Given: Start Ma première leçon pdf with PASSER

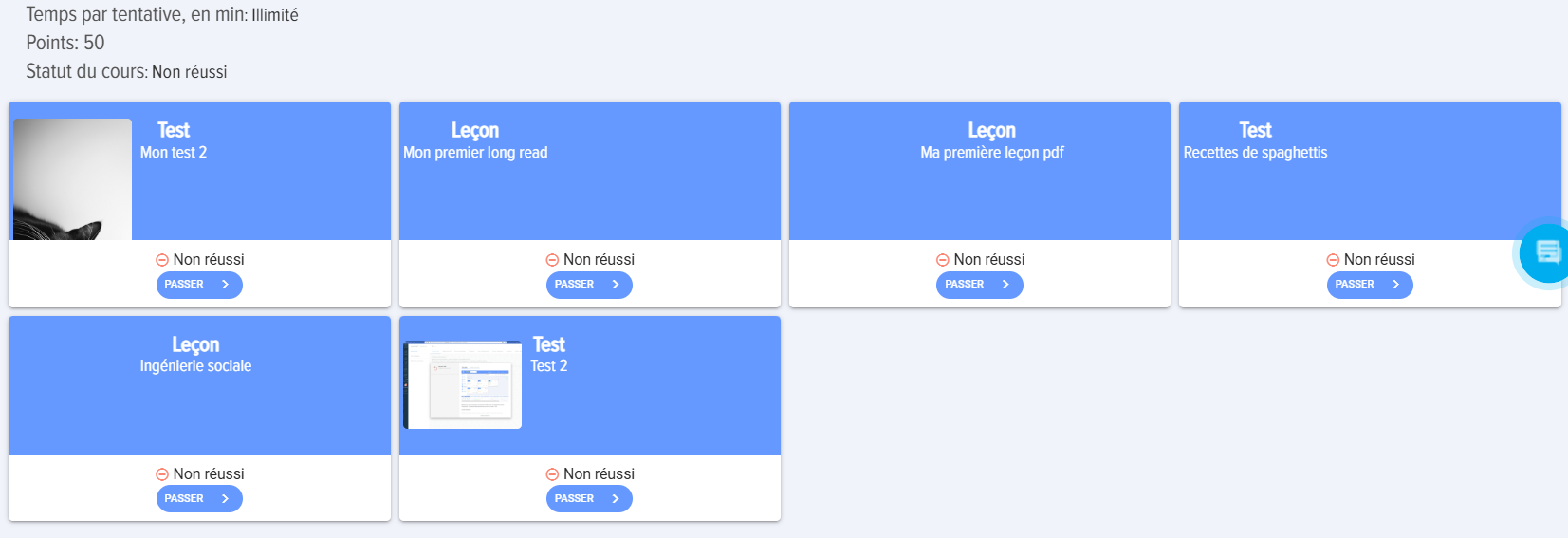Looking at the screenshot, I should coord(979,285).
